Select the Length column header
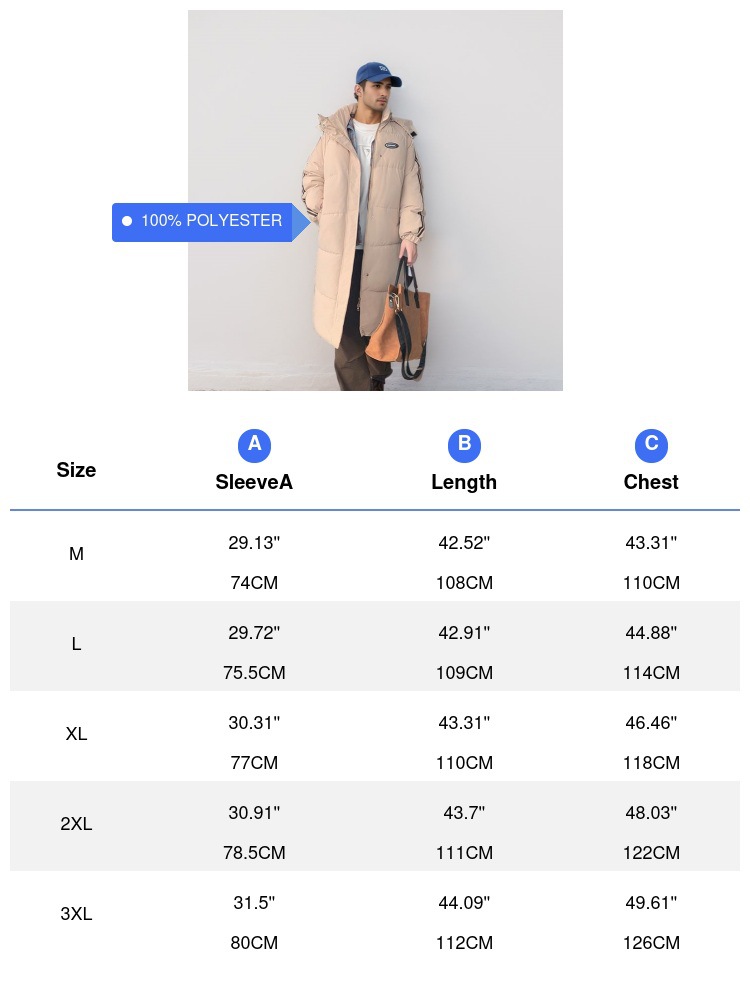The width and height of the screenshot is (750, 1000). (x=464, y=483)
